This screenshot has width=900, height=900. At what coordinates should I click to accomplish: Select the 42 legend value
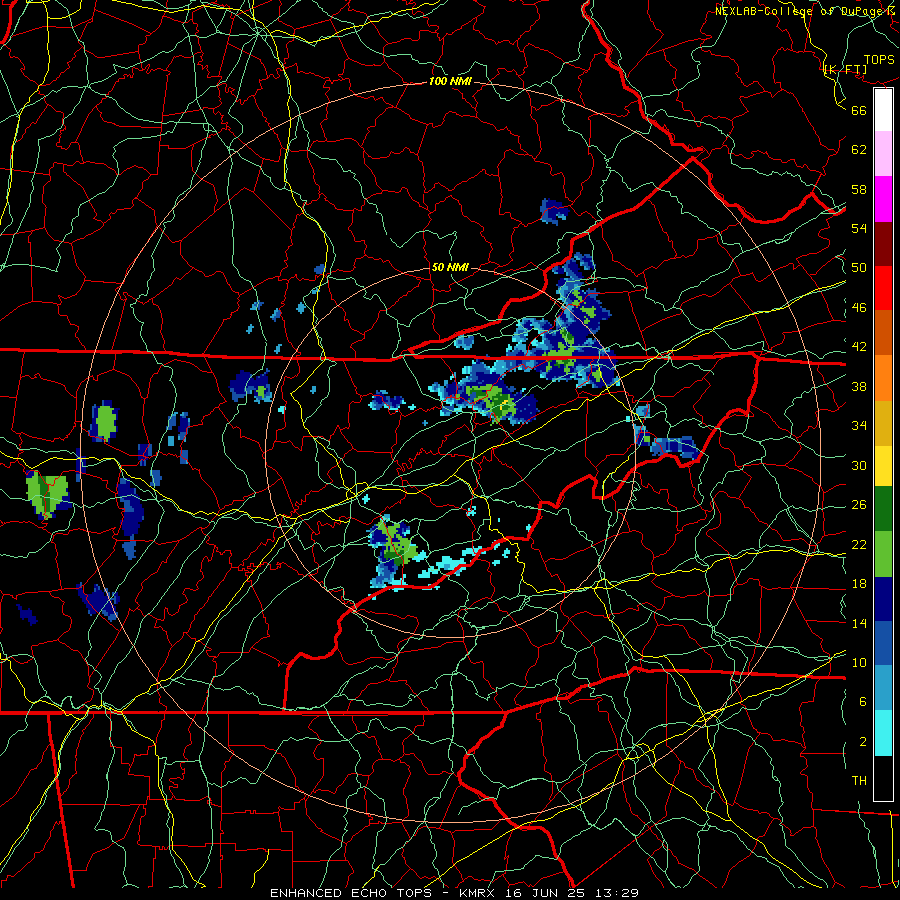(859, 347)
